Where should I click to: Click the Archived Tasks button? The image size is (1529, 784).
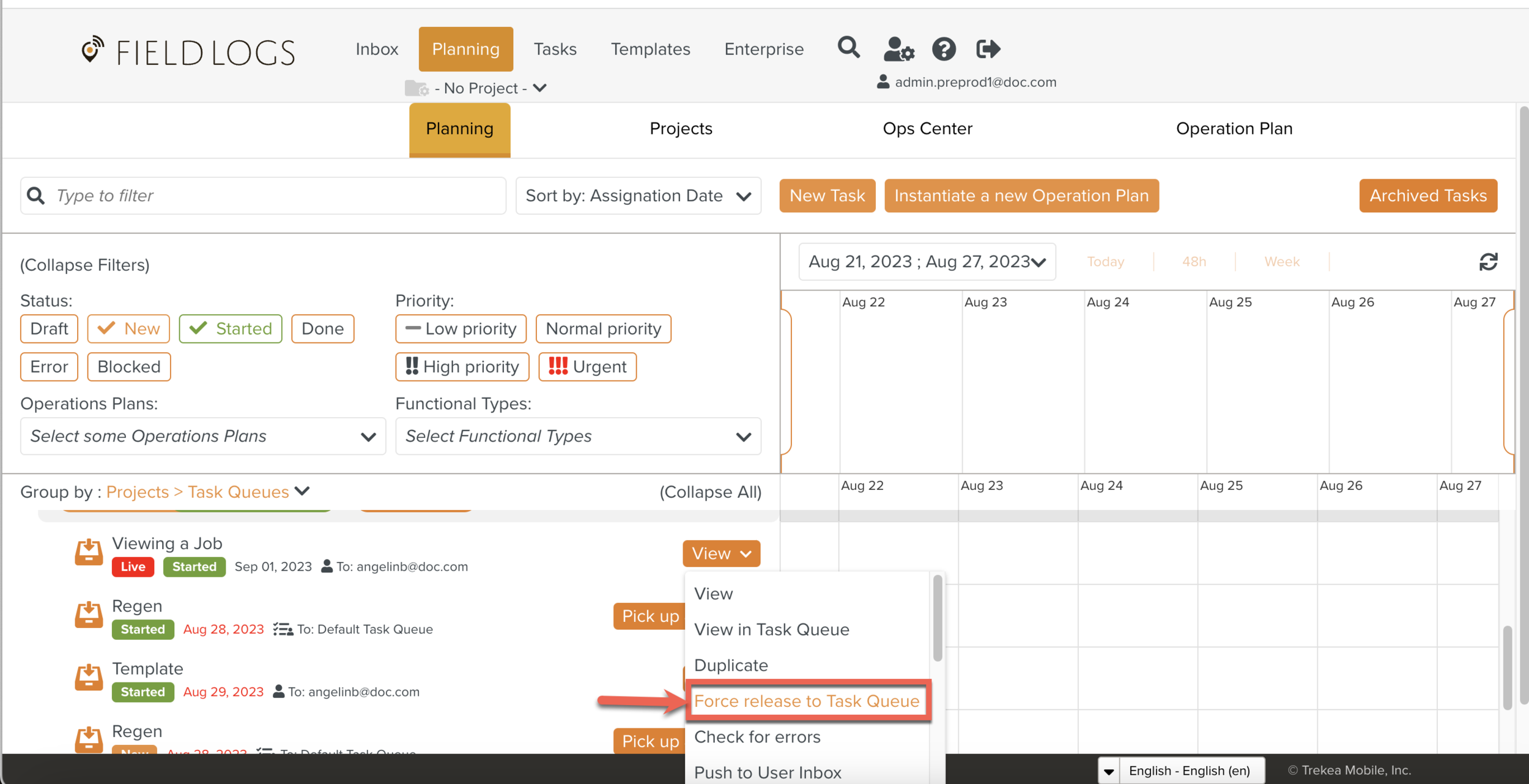[1427, 196]
